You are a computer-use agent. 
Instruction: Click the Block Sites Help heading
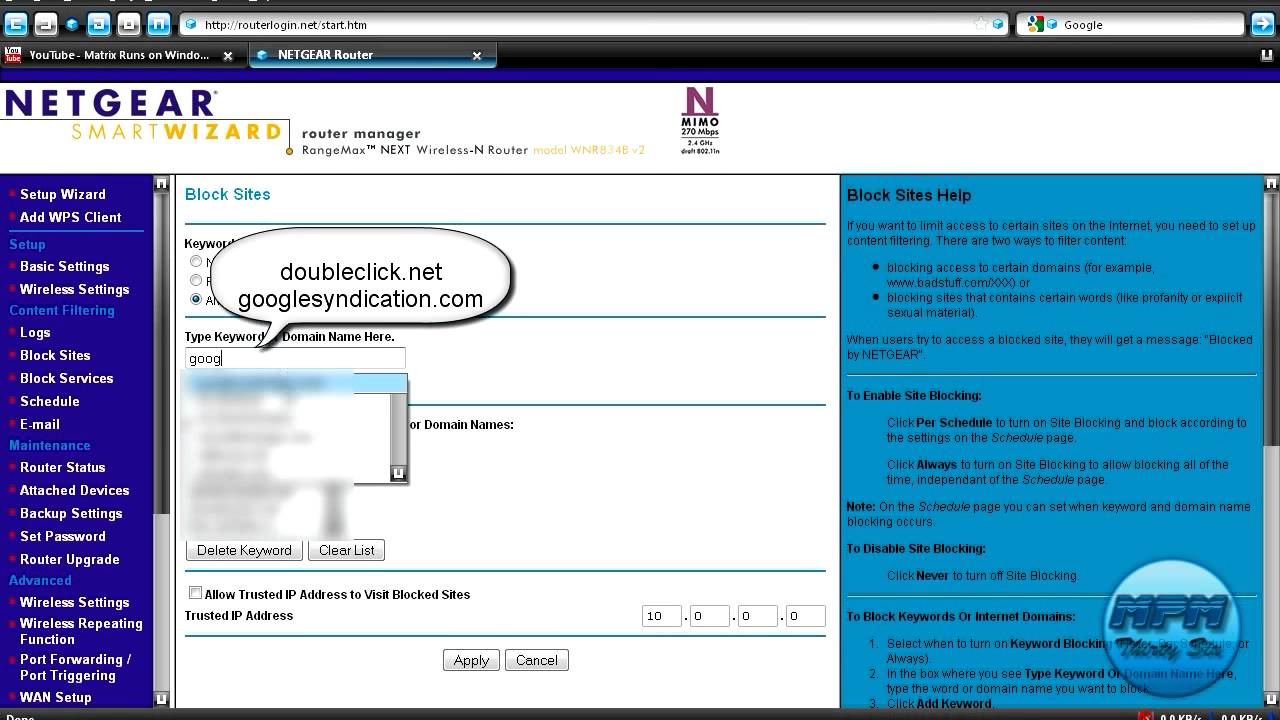(x=909, y=195)
